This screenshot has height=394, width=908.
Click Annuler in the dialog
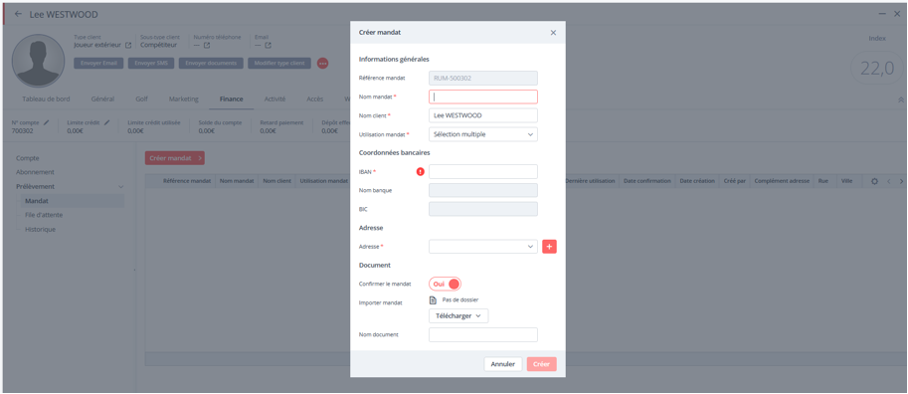tap(503, 364)
